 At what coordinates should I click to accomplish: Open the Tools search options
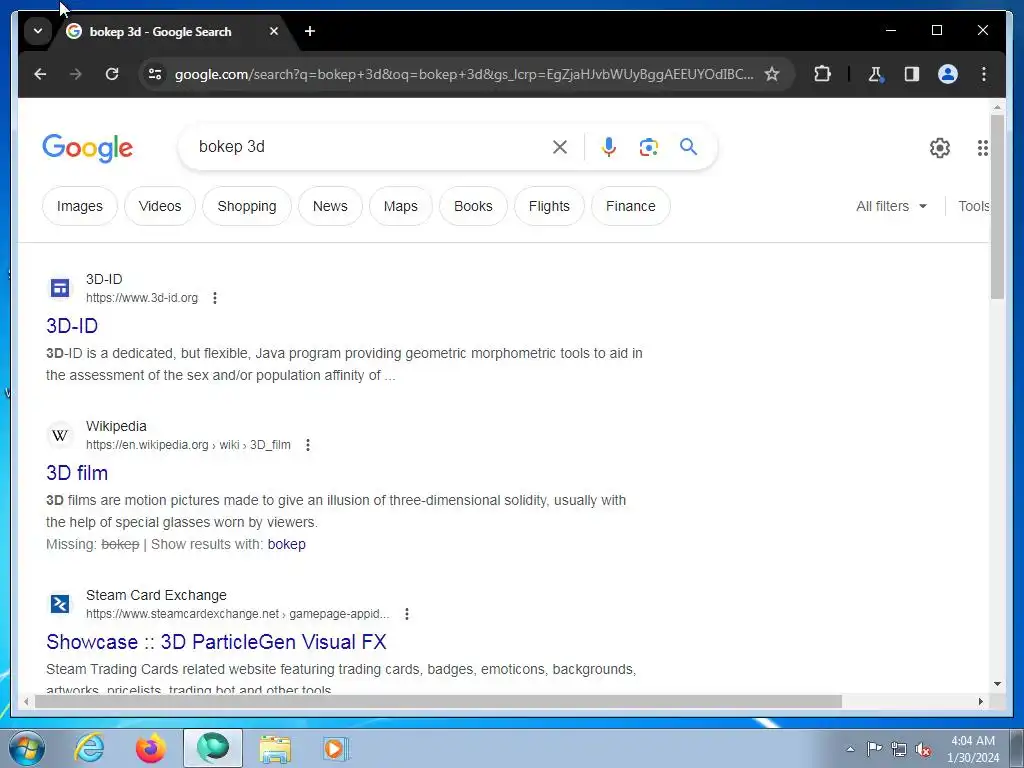pos(974,206)
